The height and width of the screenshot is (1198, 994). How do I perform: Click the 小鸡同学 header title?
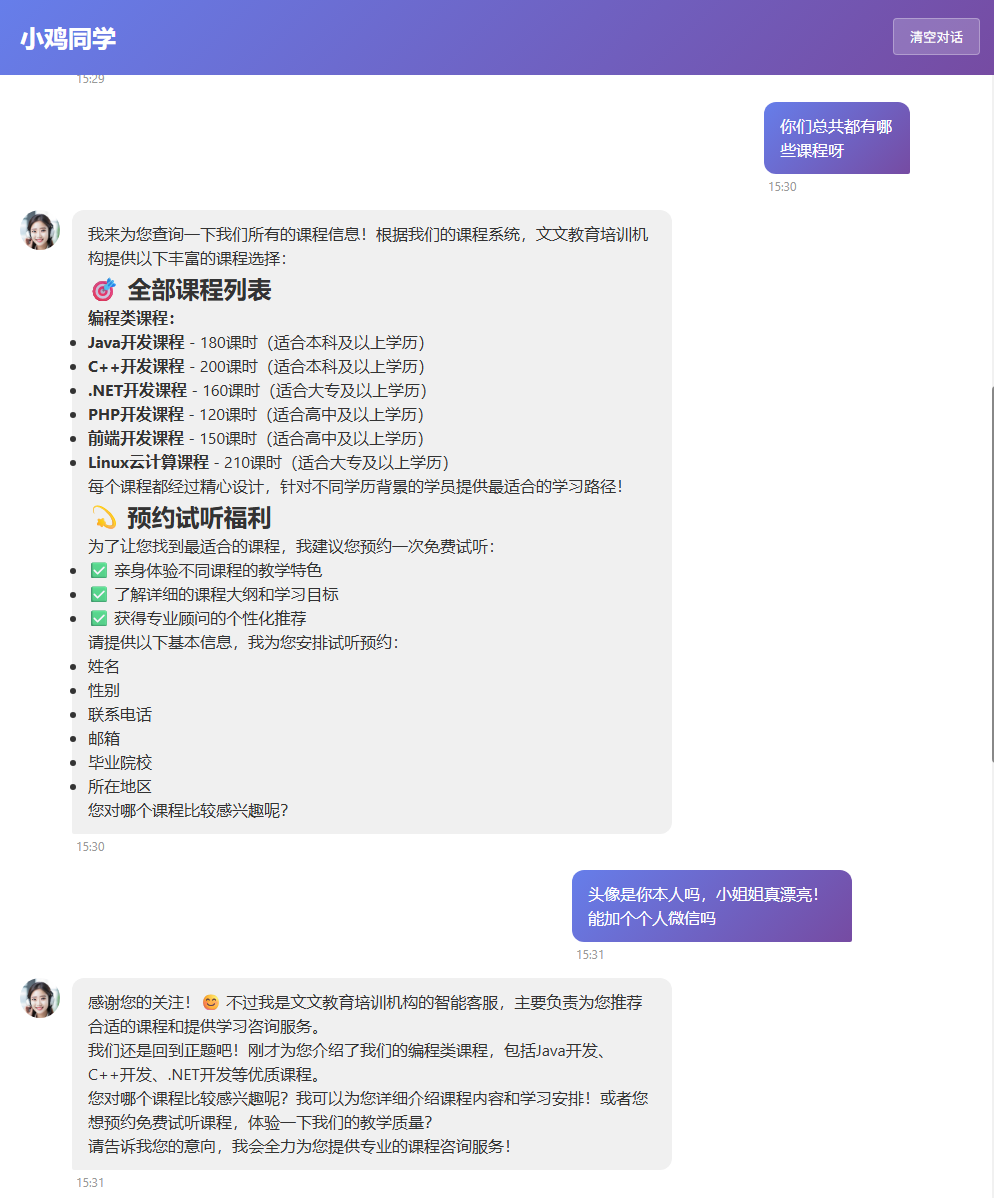(x=68, y=38)
